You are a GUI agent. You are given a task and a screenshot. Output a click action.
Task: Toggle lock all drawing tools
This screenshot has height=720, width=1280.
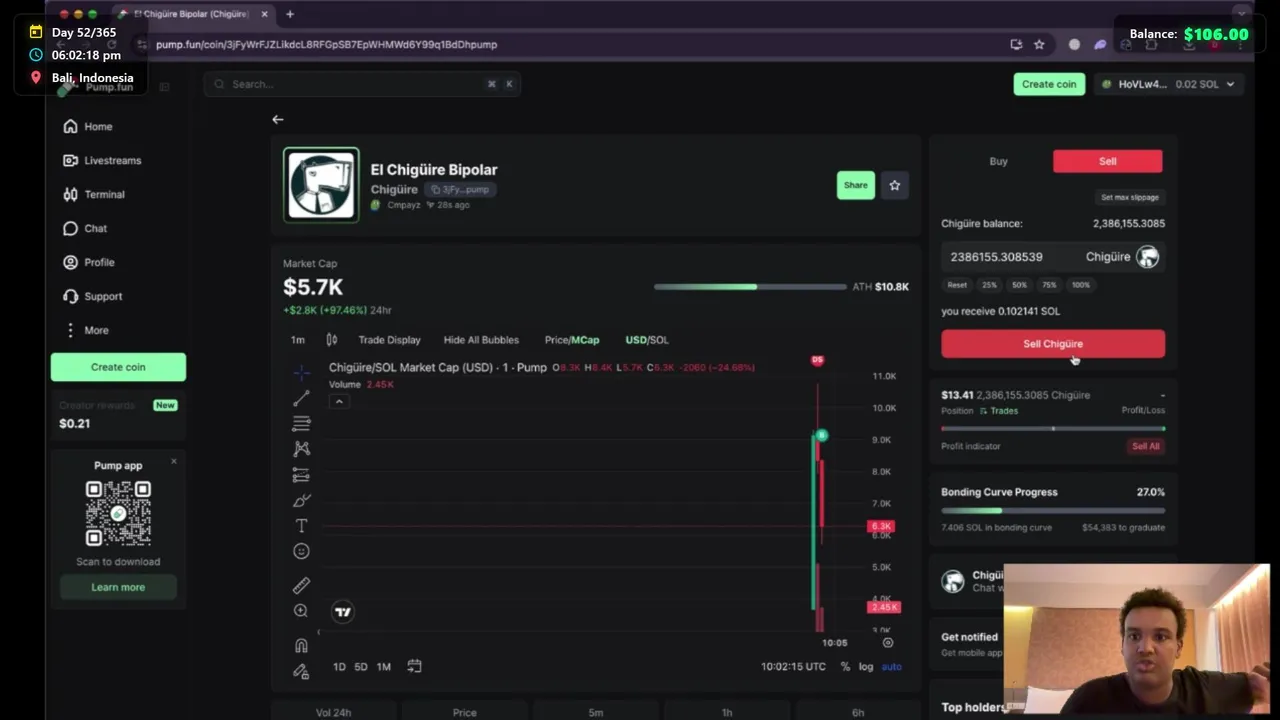301,671
